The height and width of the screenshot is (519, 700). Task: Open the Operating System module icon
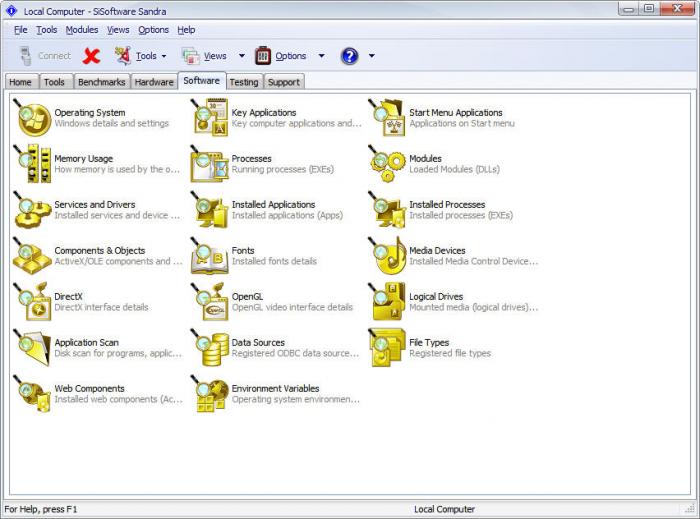click(32, 118)
